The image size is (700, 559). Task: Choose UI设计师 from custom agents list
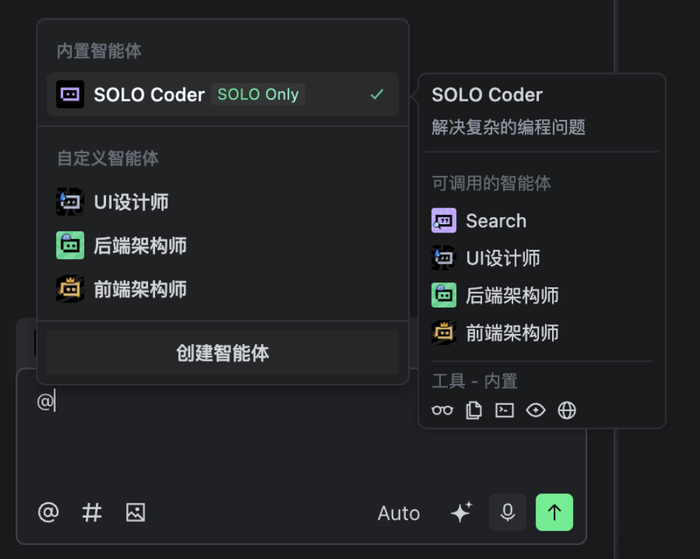[130, 202]
